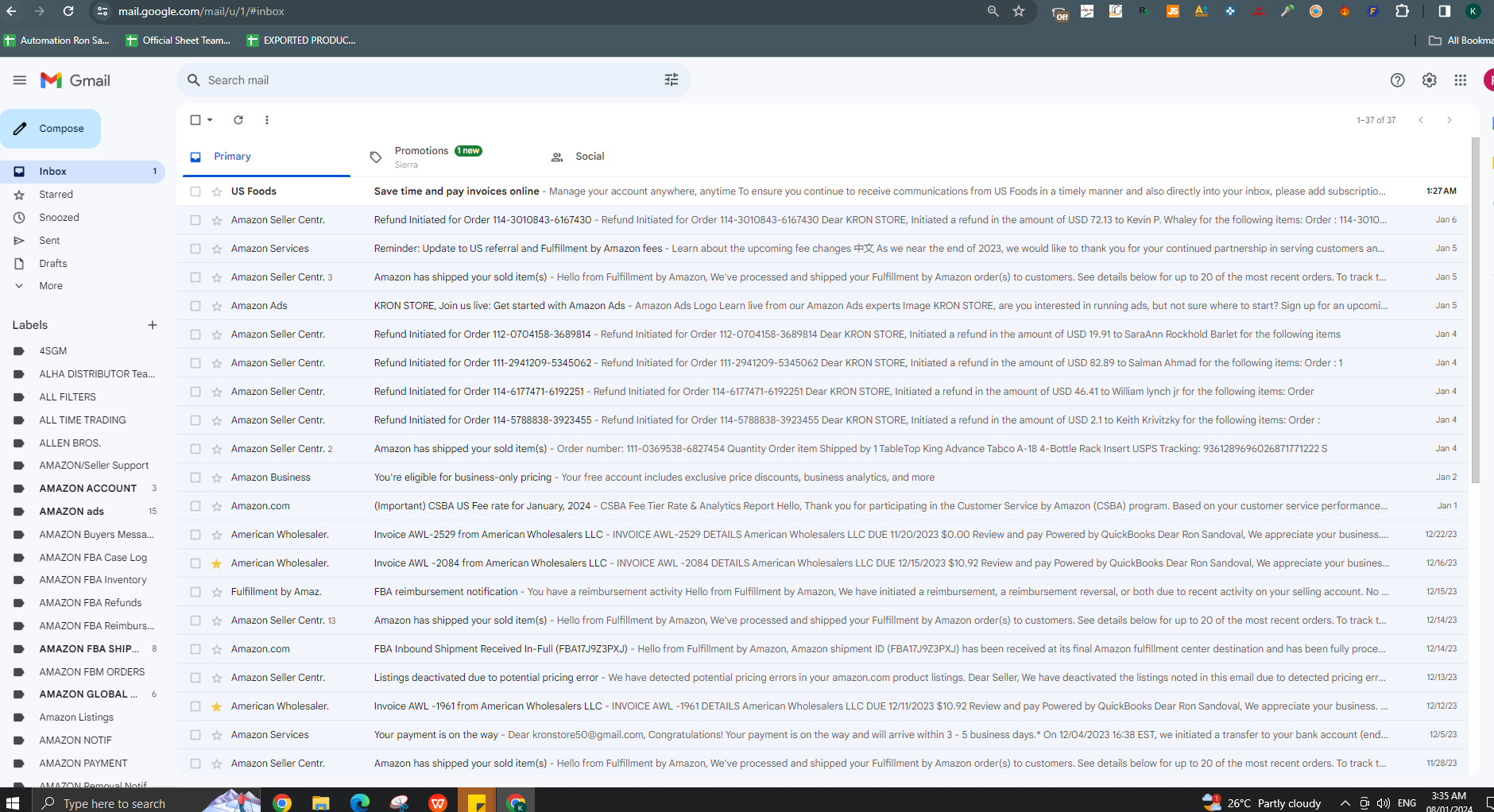1494x812 pixels.
Task: Show hidden system tray icons
Action: click(1345, 803)
